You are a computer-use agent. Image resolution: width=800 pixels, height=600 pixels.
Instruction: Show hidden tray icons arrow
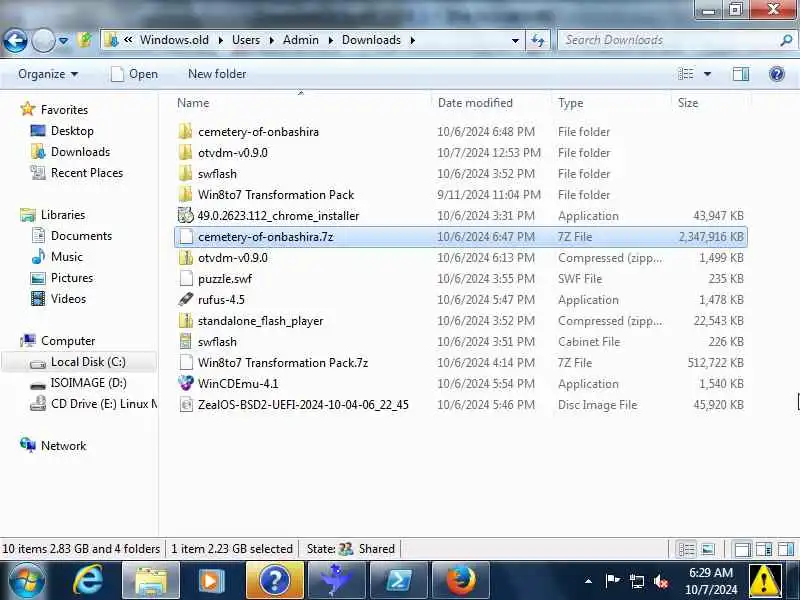[x=588, y=581]
